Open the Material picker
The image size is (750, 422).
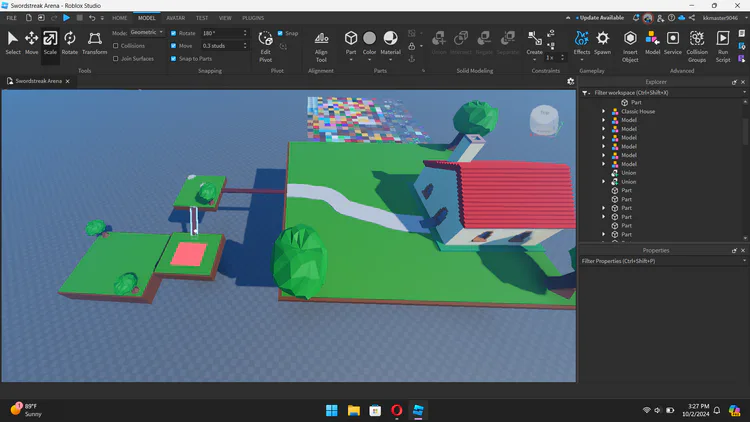[390, 39]
